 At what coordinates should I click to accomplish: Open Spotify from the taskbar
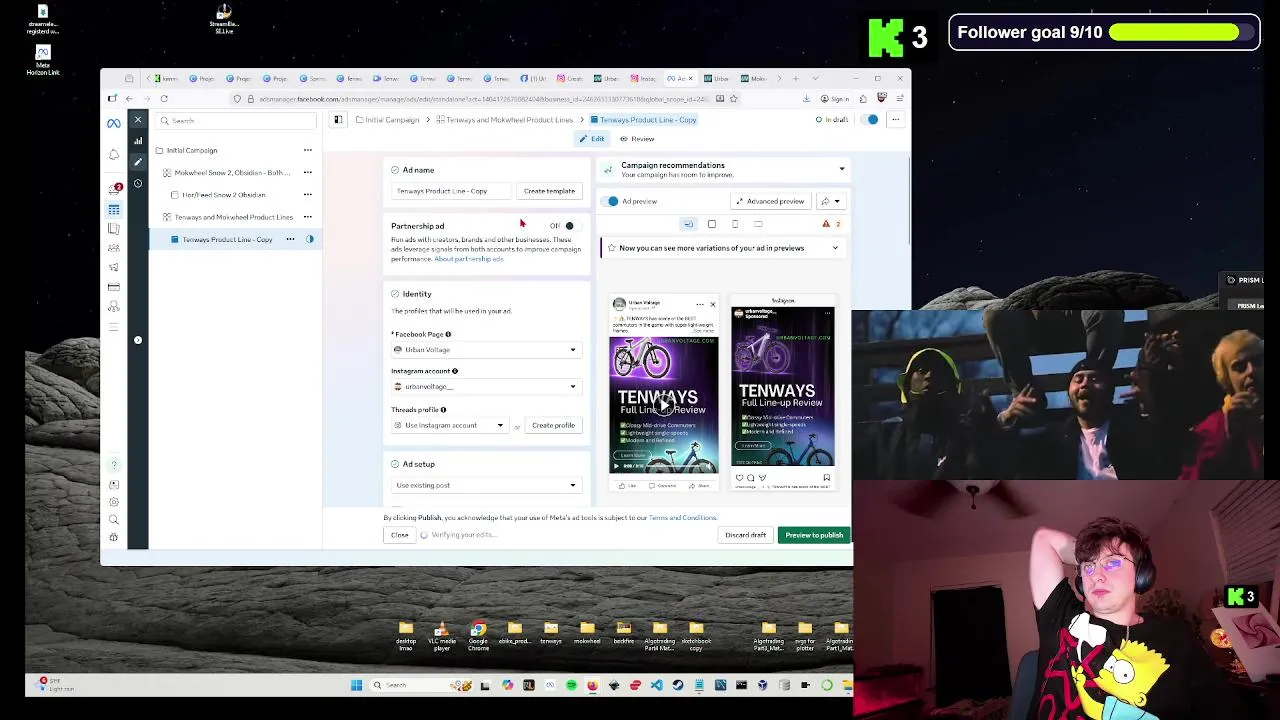[x=571, y=685]
